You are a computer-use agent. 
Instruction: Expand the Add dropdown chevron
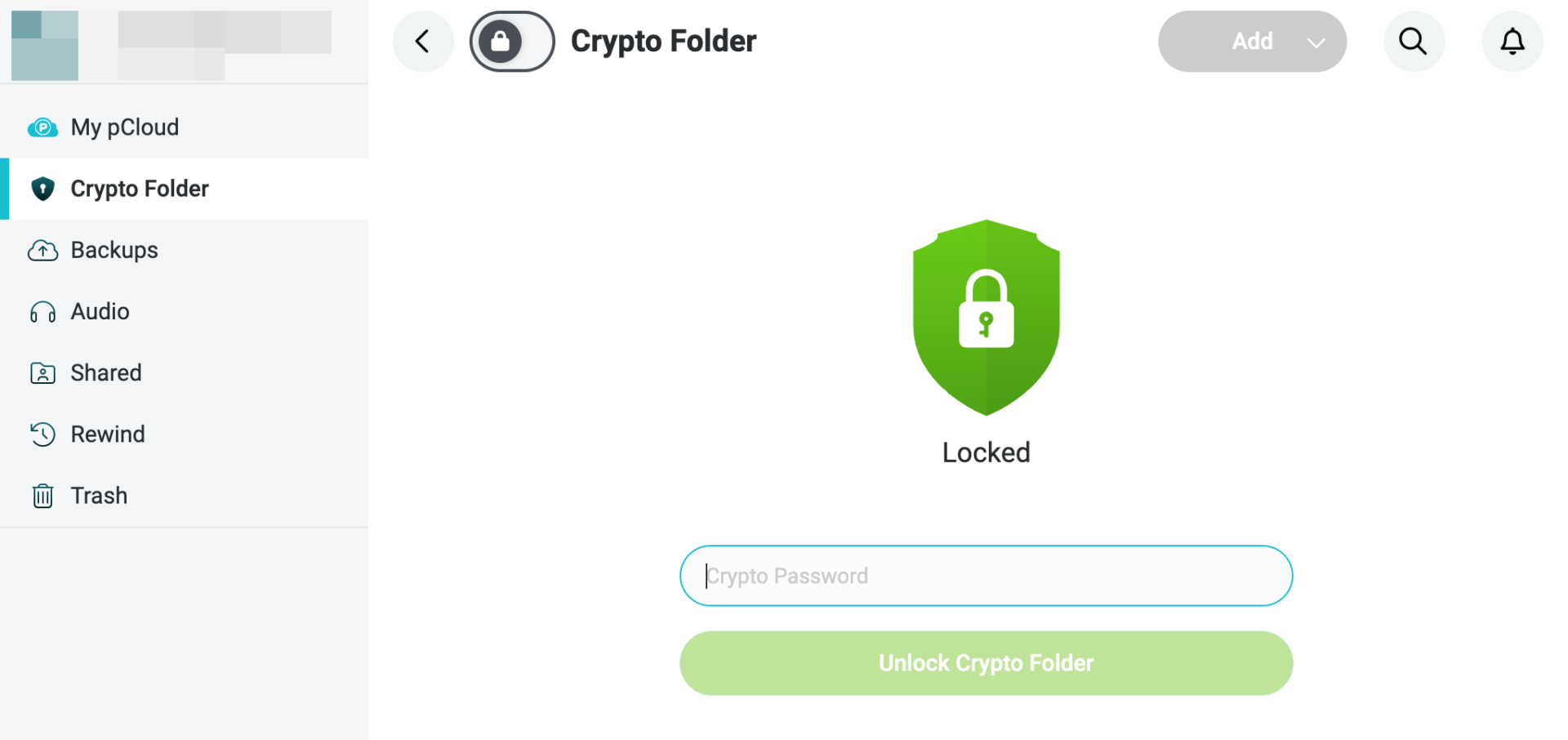1316,42
